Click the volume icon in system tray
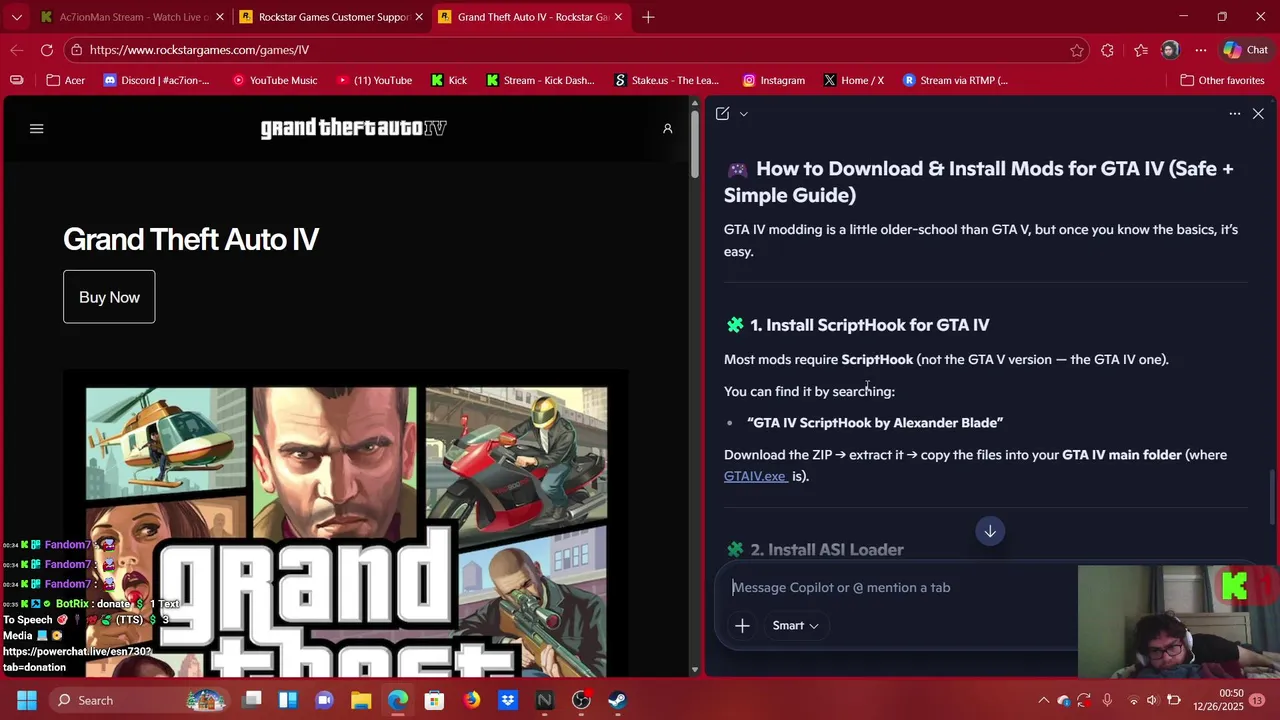1280x720 pixels. pos(1152,700)
